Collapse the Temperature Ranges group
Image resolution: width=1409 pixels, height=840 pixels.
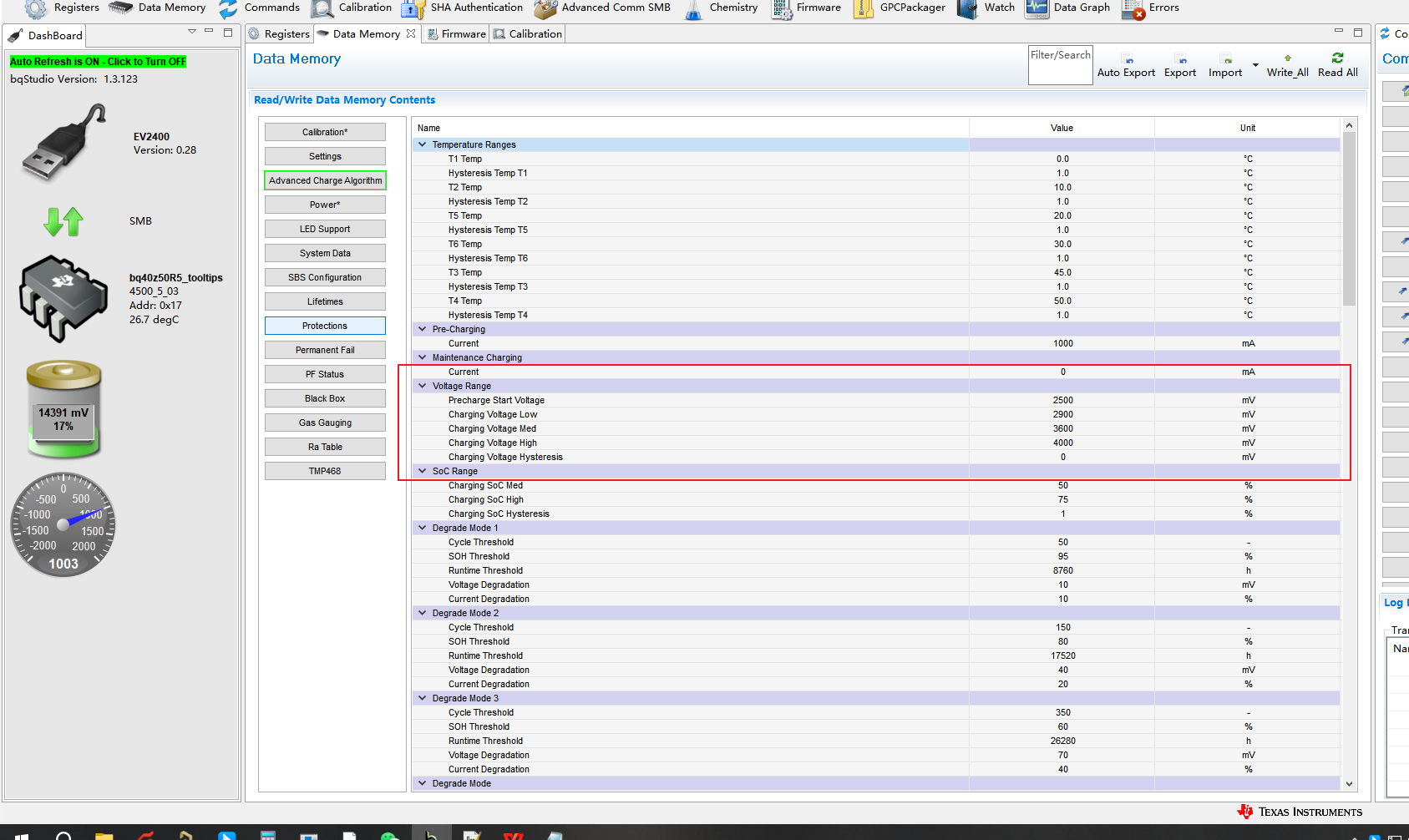(x=423, y=144)
